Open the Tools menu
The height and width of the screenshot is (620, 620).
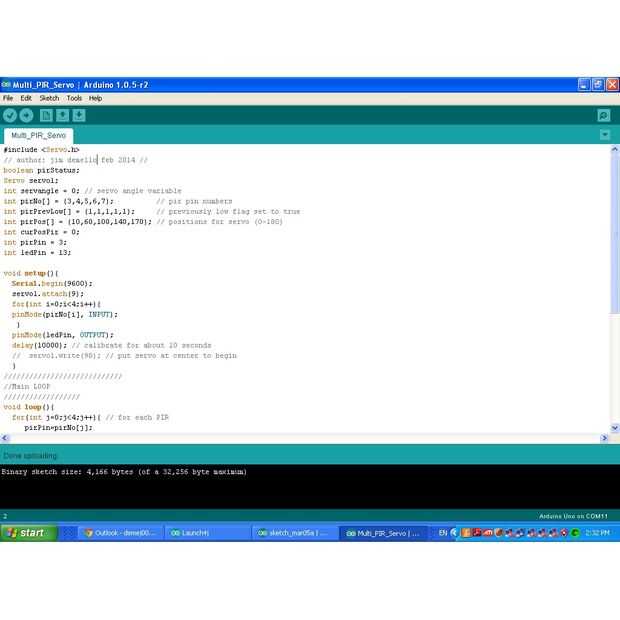tap(74, 98)
